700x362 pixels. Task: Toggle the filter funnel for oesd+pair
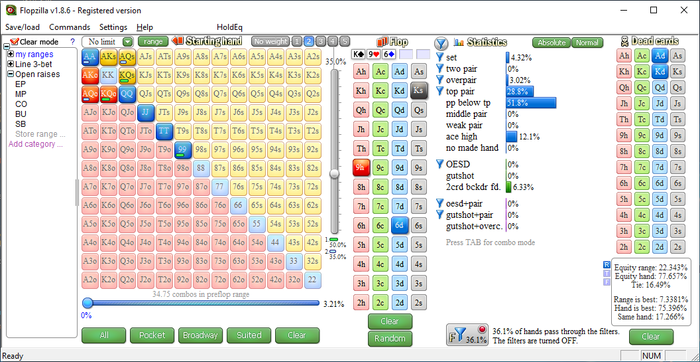pyautogui.click(x=440, y=204)
